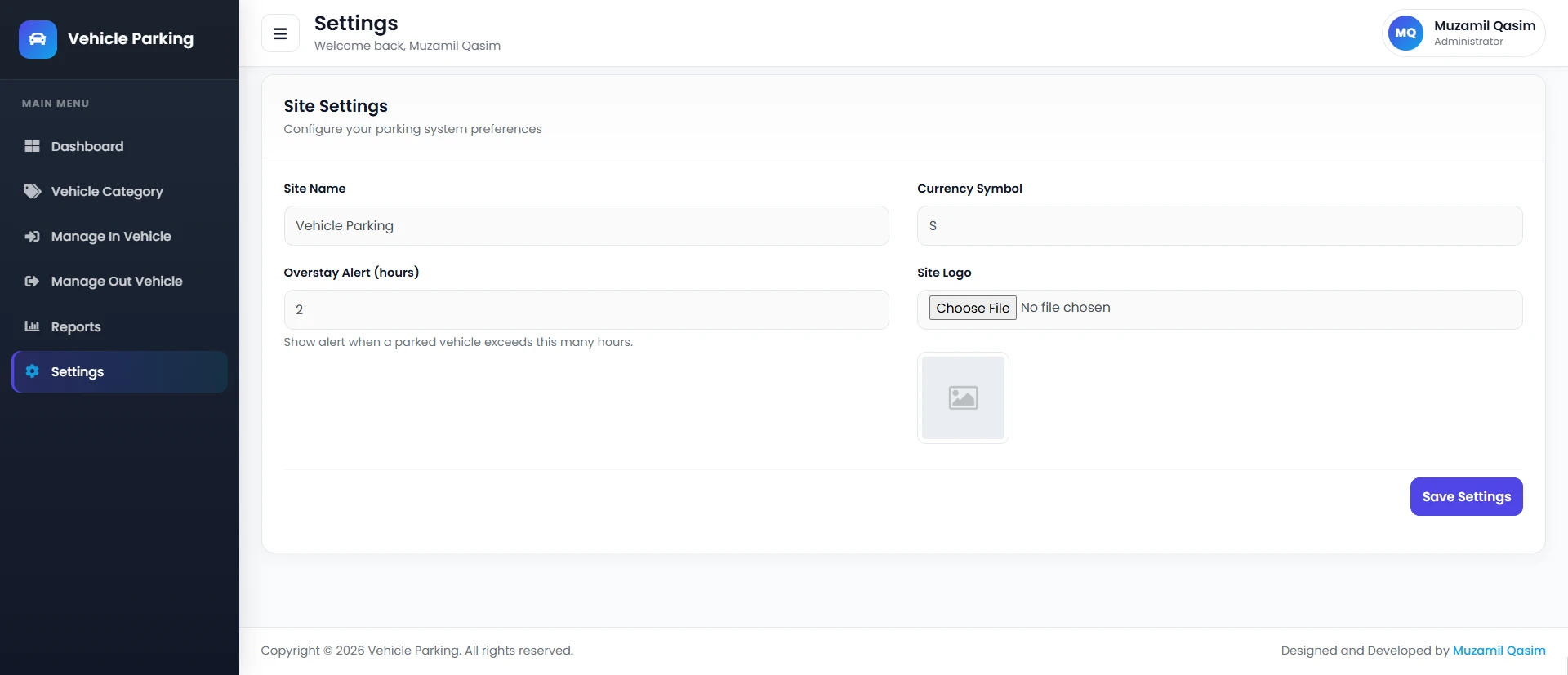Open the Muzamil Qasim footer link
Image resolution: width=1568 pixels, height=675 pixels.
pos(1499,651)
